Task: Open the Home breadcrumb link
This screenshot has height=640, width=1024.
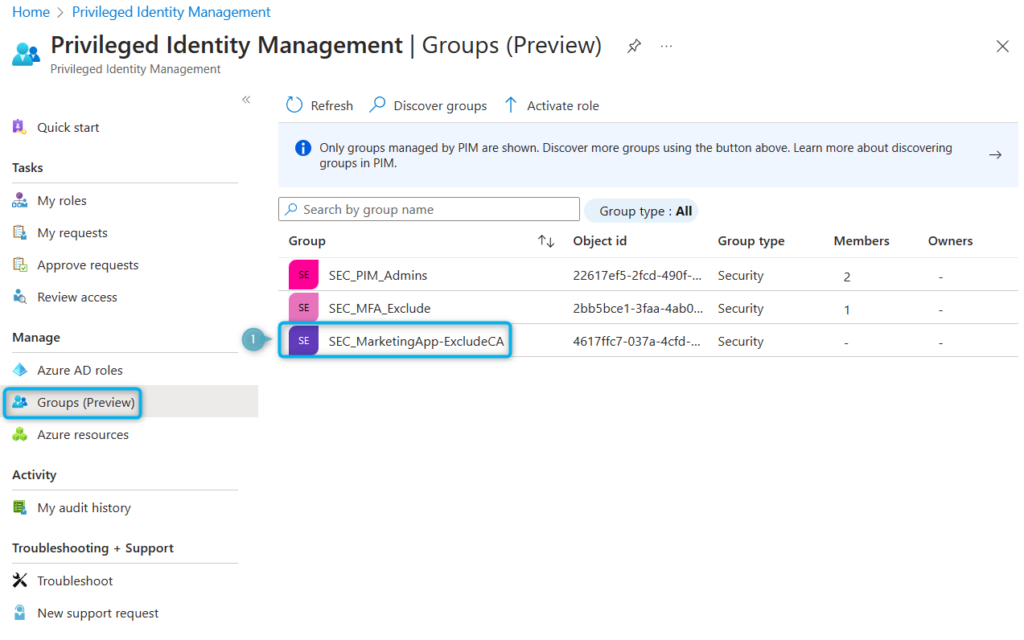Action: [x=29, y=11]
